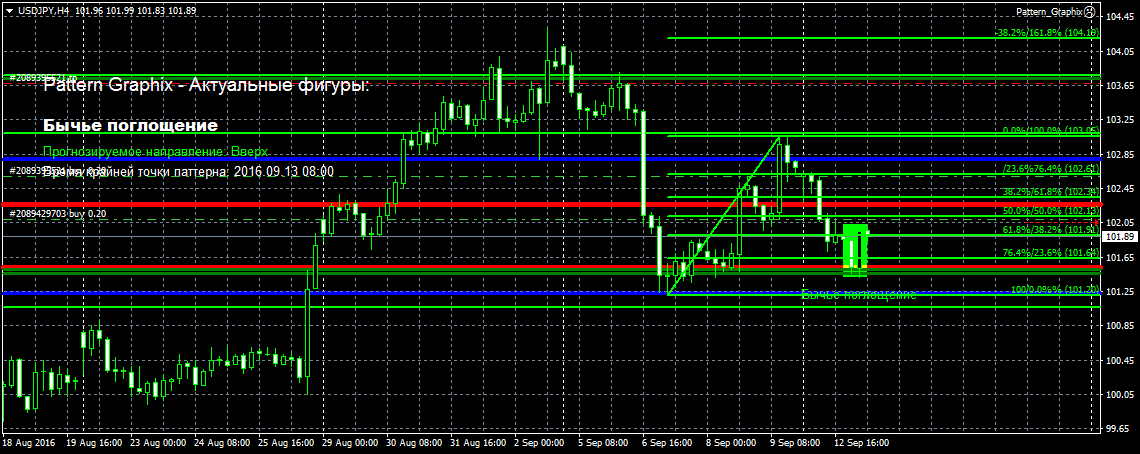The height and width of the screenshot is (454, 1140).
Task: Click the green 'Бычье поглощение' label under the candles
Action: click(859, 295)
